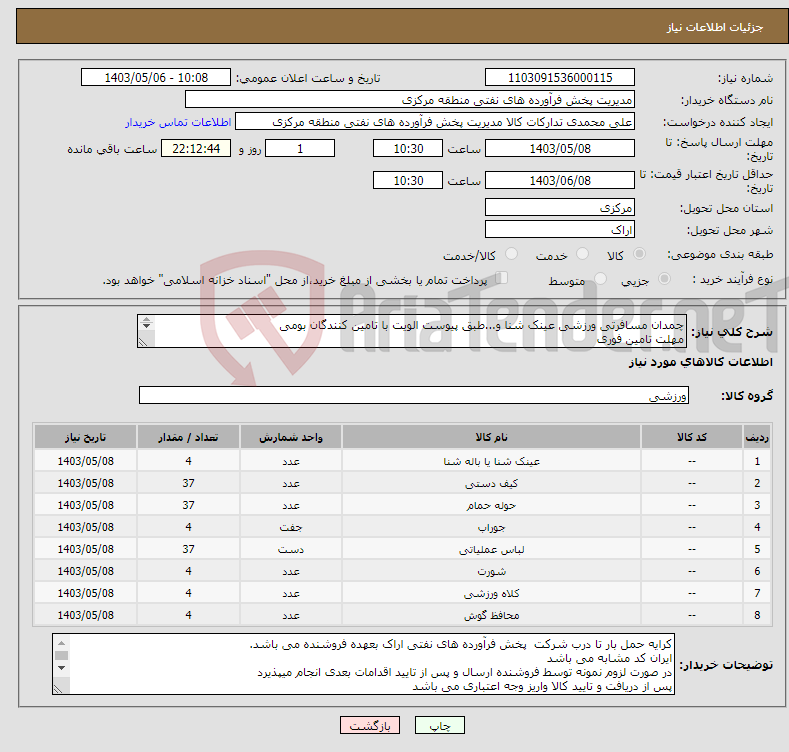Image resolution: width=789 pixels, height=752 pixels.
Task: Click the unit cell دست in لباس عملیاتی row
Action: pos(291,550)
